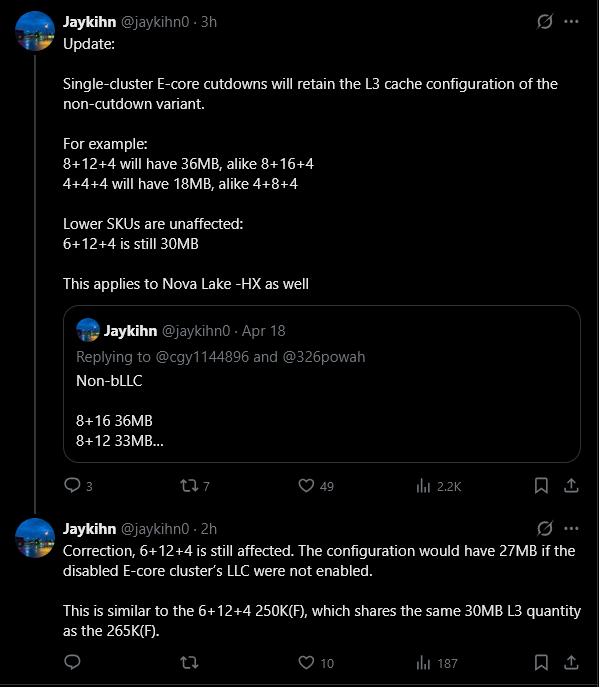Open the @jaykihn0 handle on the top post

[155, 22]
